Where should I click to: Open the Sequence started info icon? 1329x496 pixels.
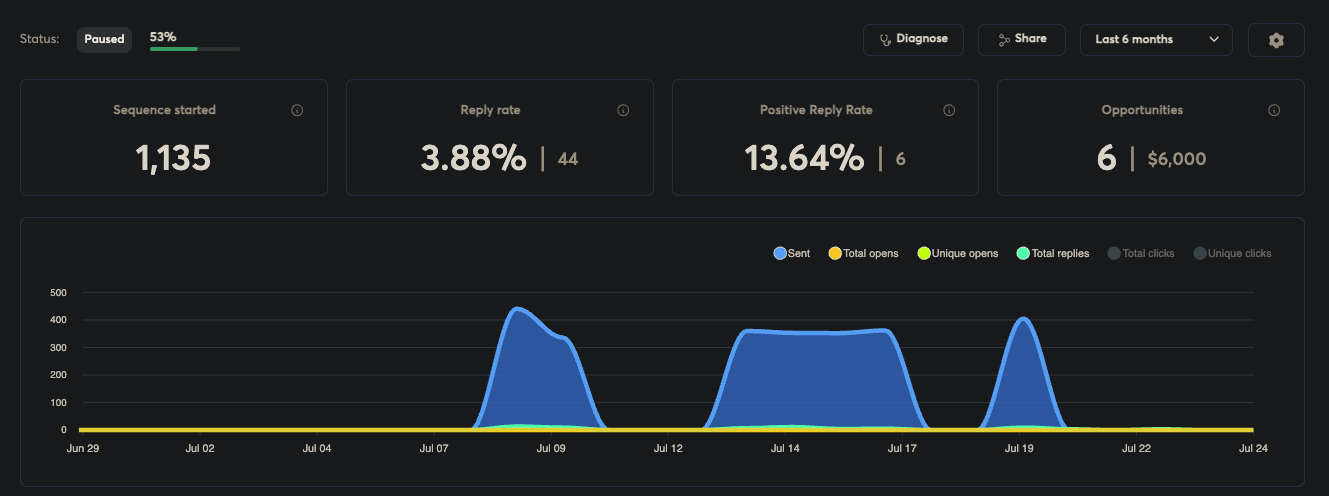click(x=297, y=110)
